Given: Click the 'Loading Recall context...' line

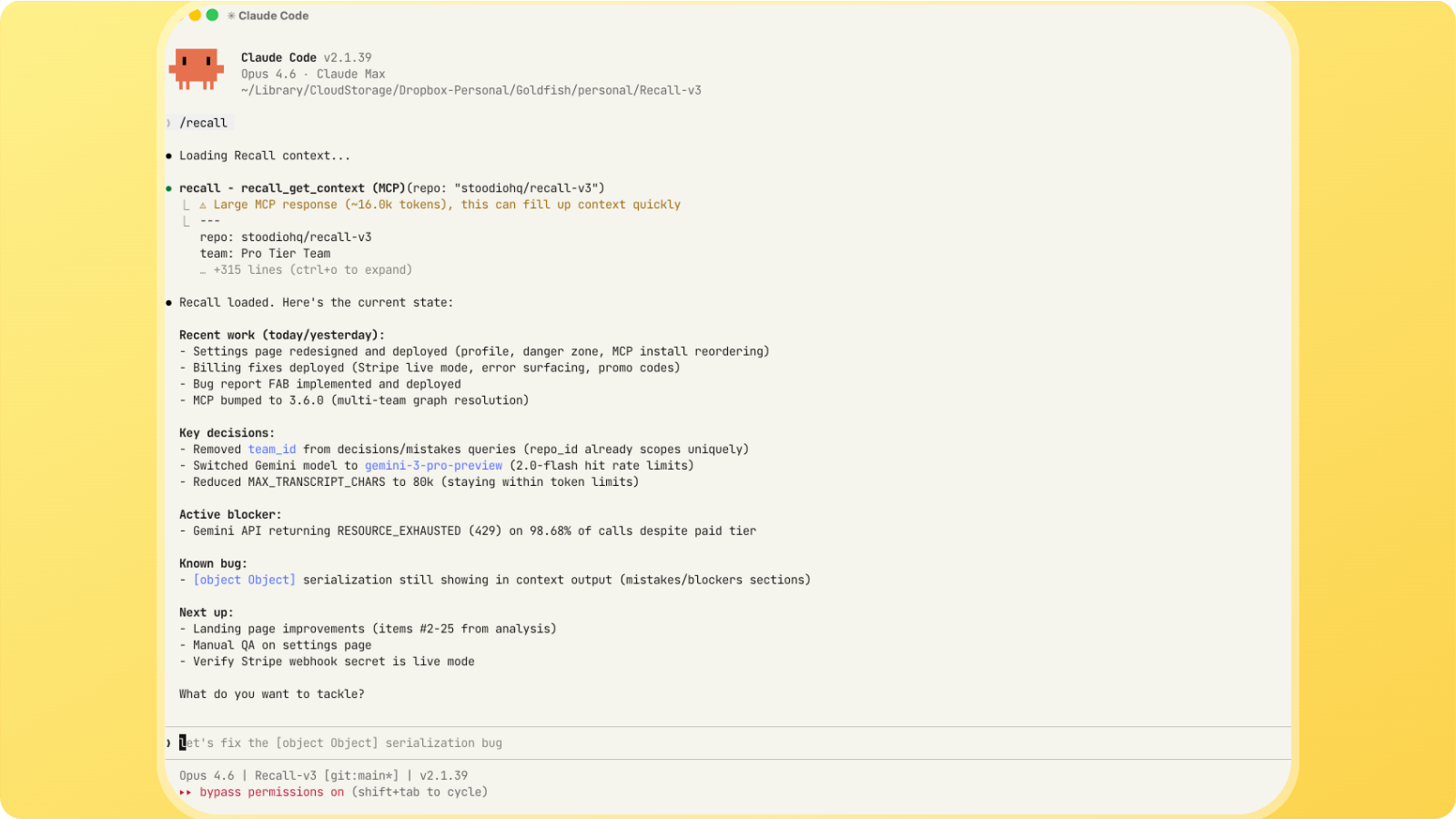Looking at the screenshot, I should [265, 156].
